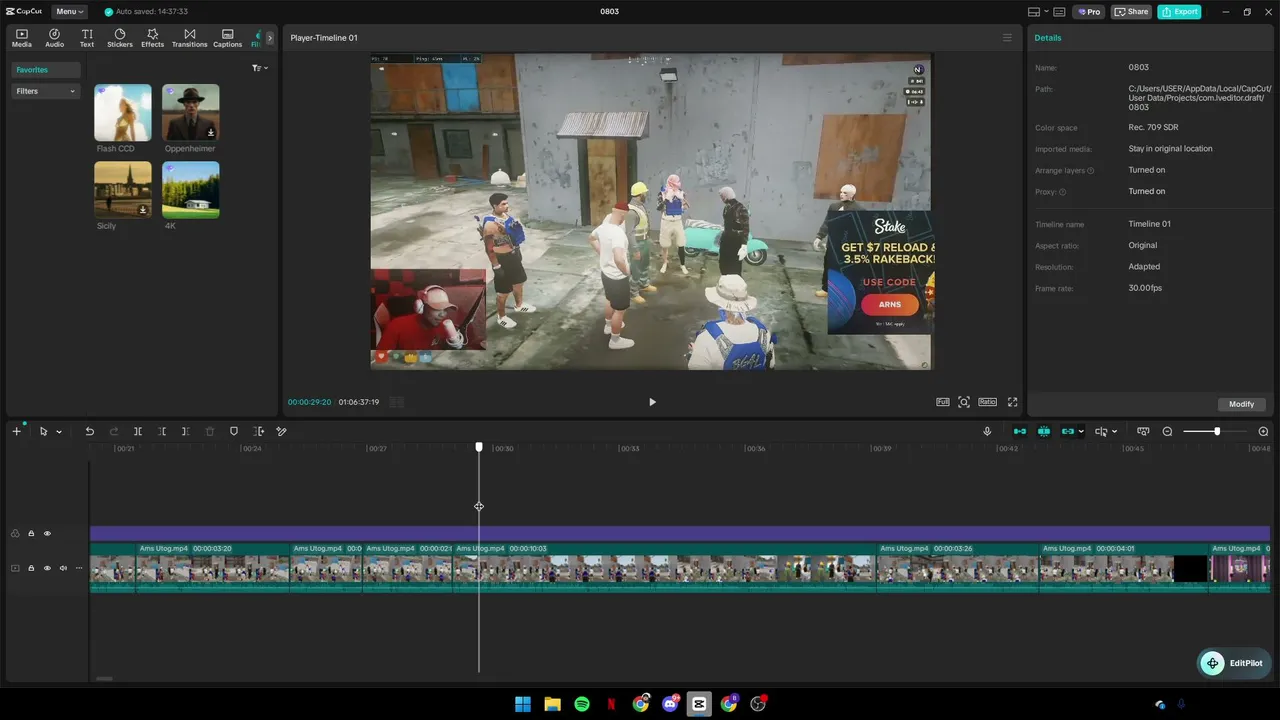Switch to the Effects tab

pyautogui.click(x=152, y=38)
